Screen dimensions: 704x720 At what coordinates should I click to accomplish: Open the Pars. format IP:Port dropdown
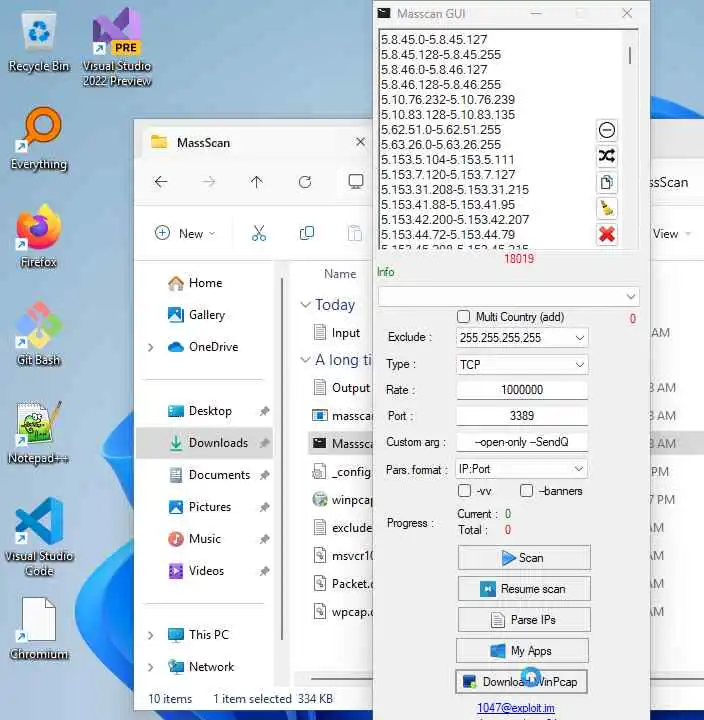click(521, 469)
